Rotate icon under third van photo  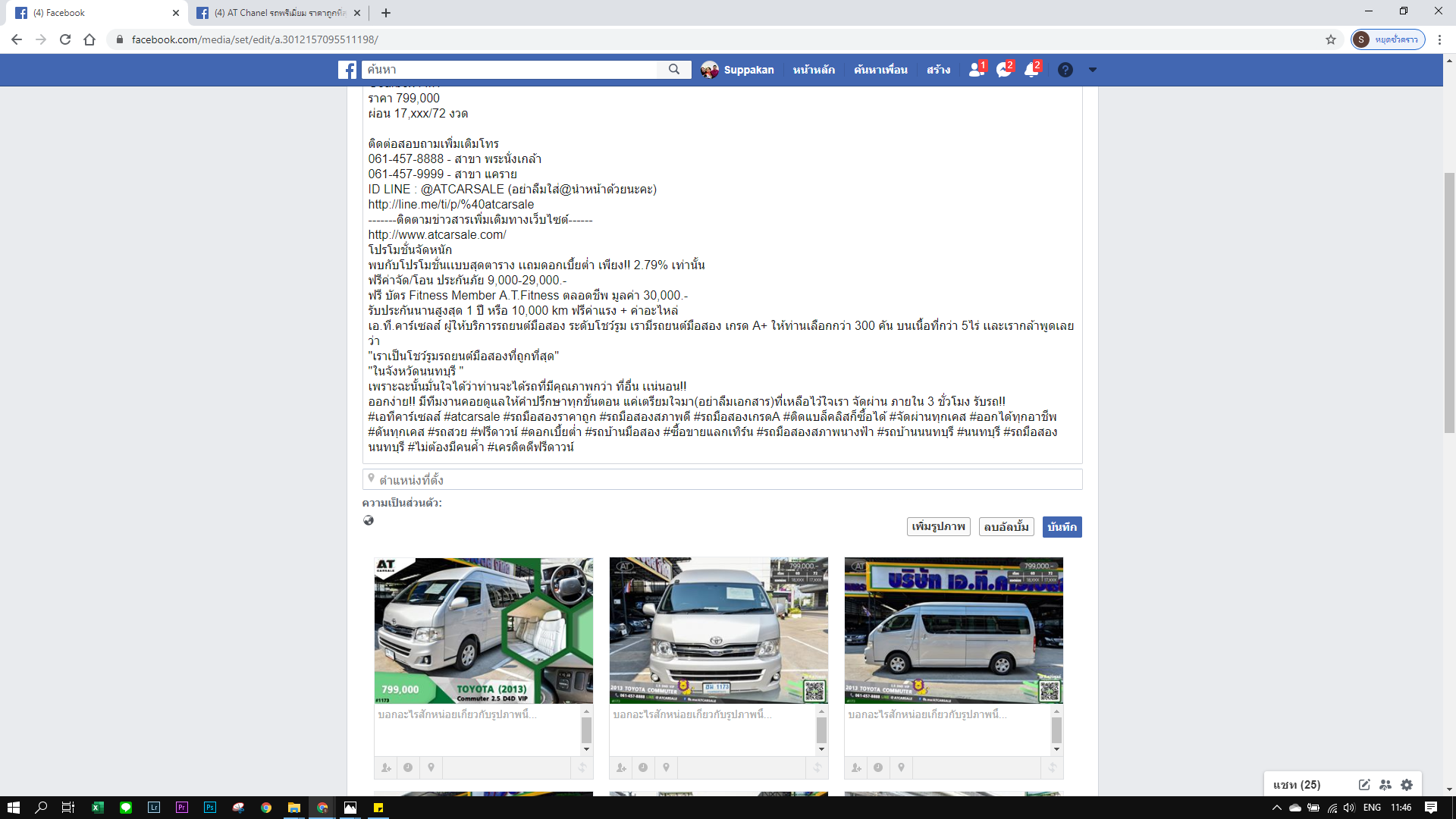tap(1053, 767)
